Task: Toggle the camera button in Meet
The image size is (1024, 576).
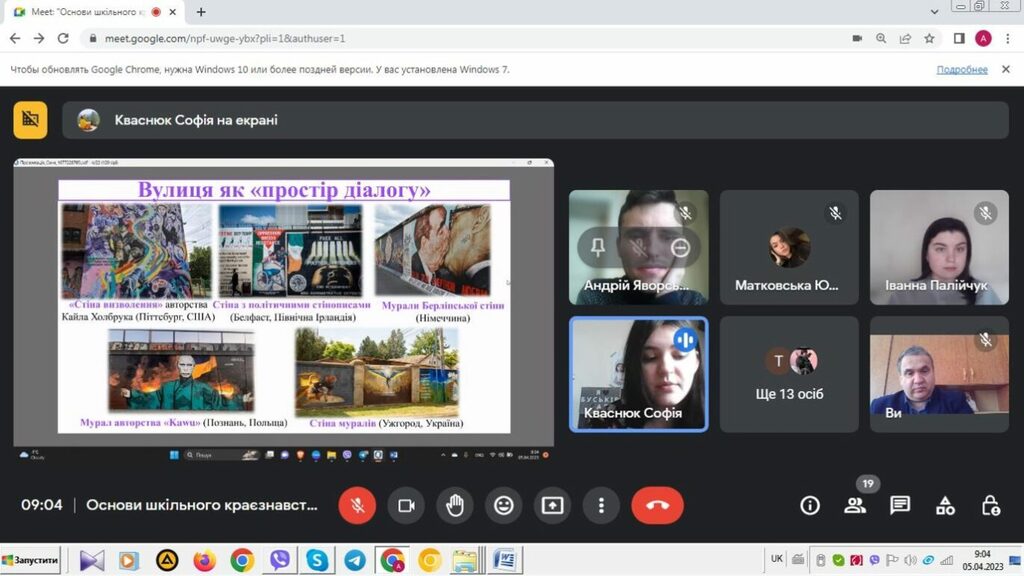Action: tap(406, 505)
